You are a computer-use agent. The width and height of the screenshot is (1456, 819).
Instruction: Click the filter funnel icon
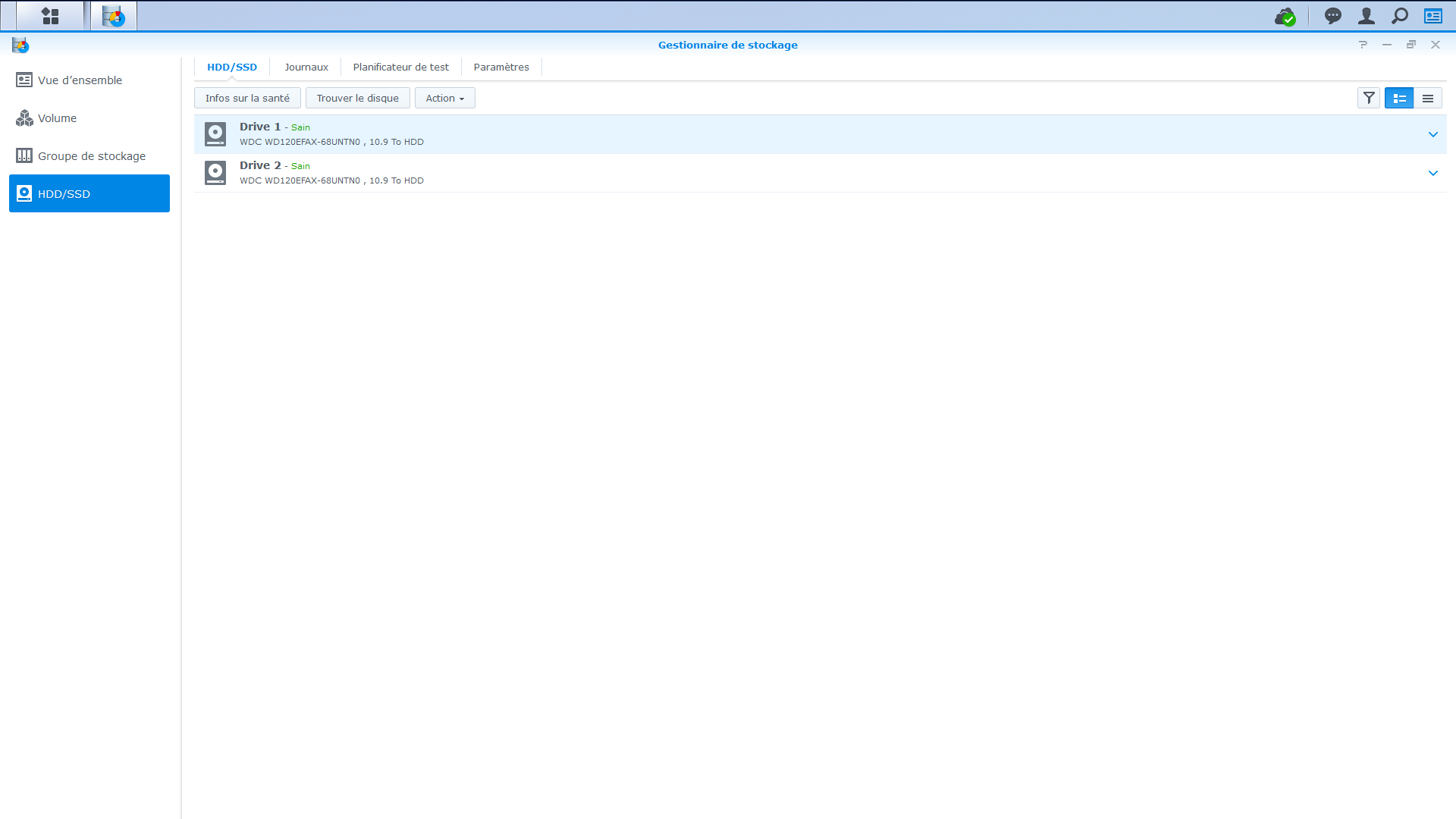pyautogui.click(x=1369, y=98)
